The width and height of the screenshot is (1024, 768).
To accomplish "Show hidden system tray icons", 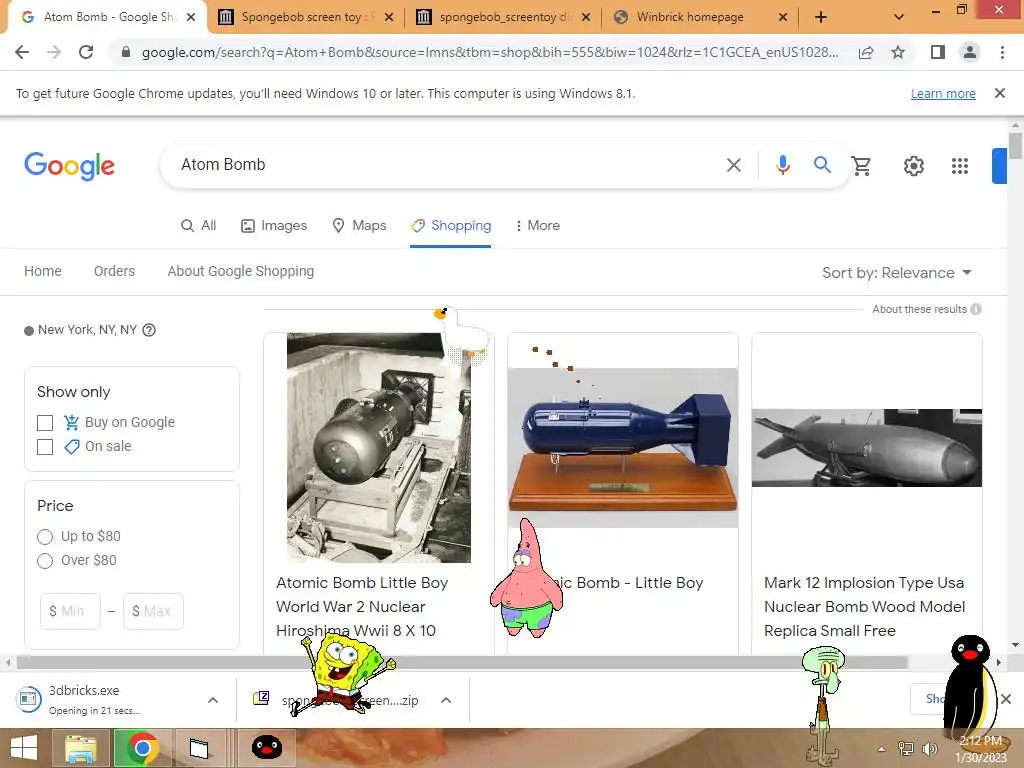I will (x=881, y=749).
